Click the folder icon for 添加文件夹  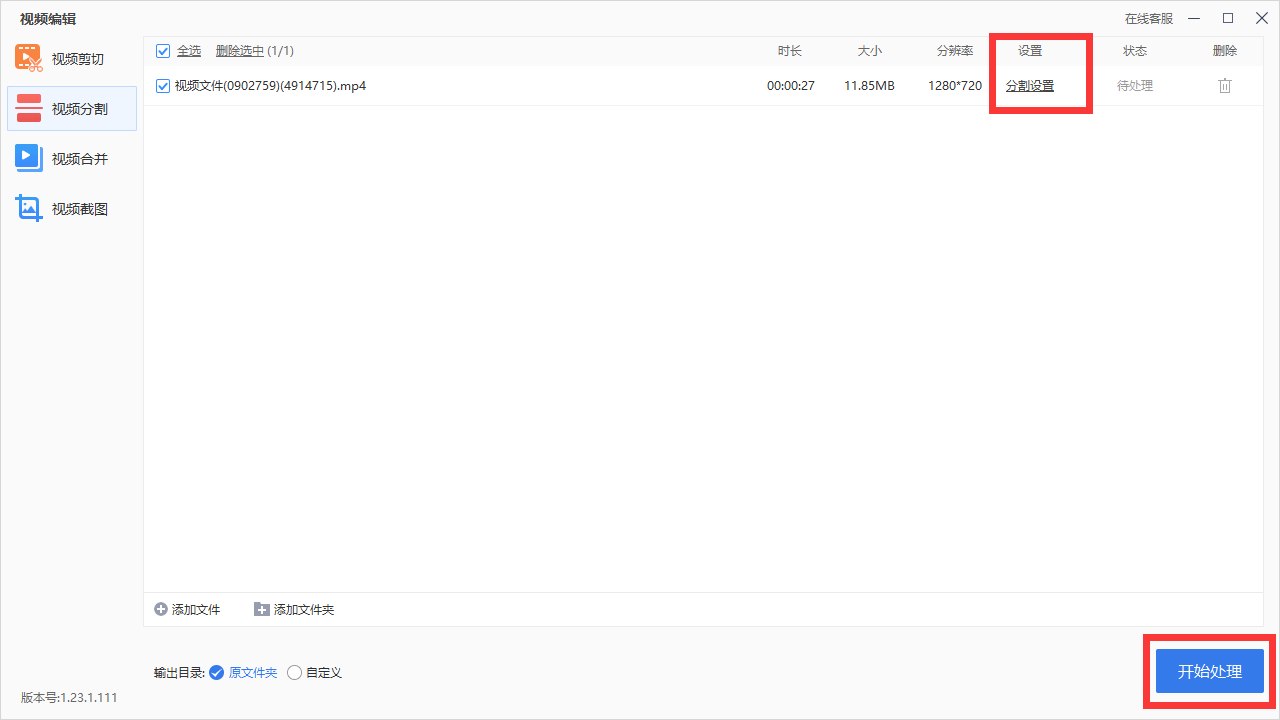262,609
